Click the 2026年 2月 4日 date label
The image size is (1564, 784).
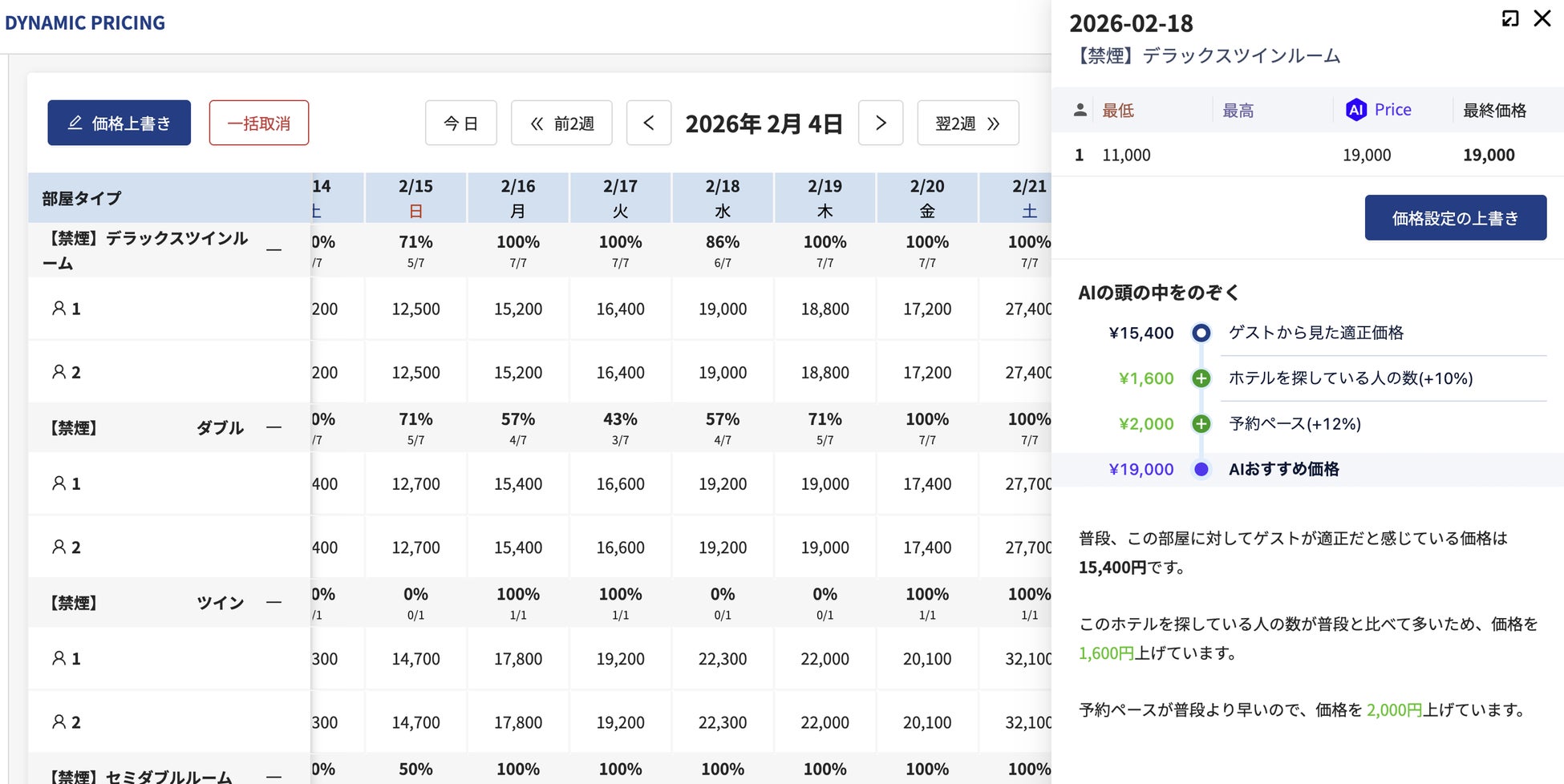click(x=764, y=123)
